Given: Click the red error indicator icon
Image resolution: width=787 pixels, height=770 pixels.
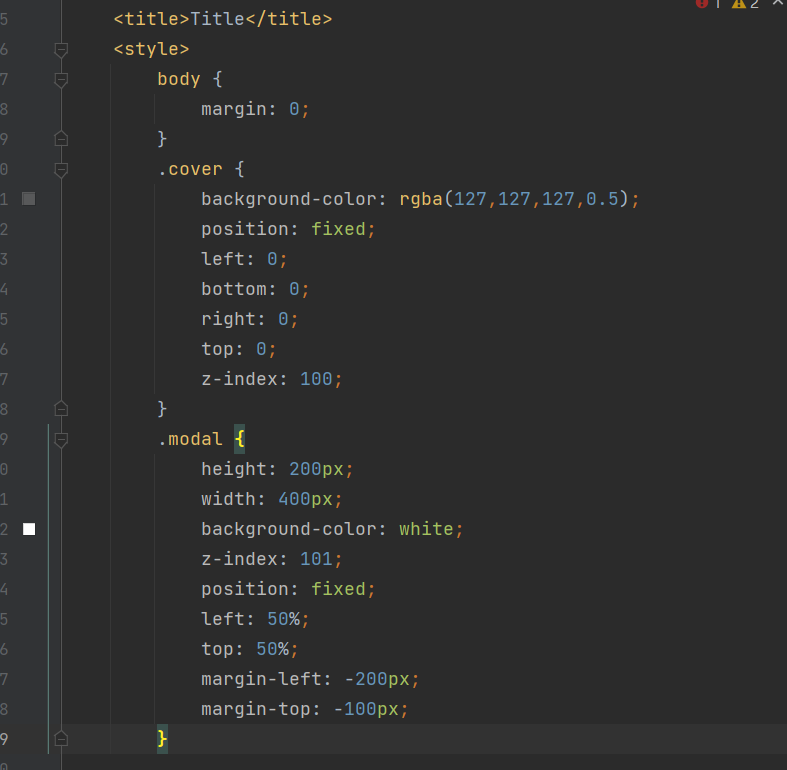Looking at the screenshot, I should click(x=702, y=4).
